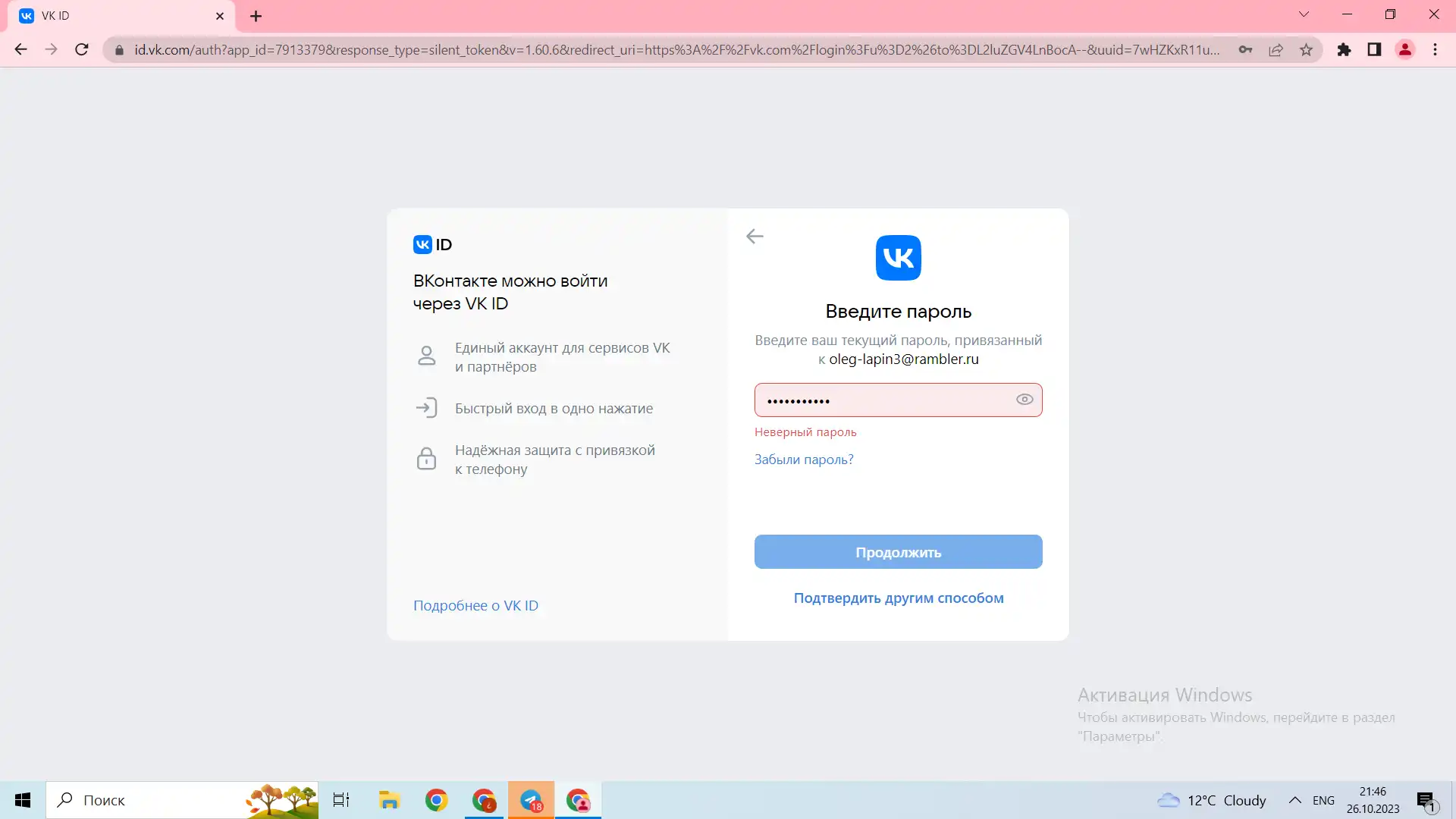Viewport: 1456px width, 819px height.
Task: Open a new browser tab
Action: 256,16
